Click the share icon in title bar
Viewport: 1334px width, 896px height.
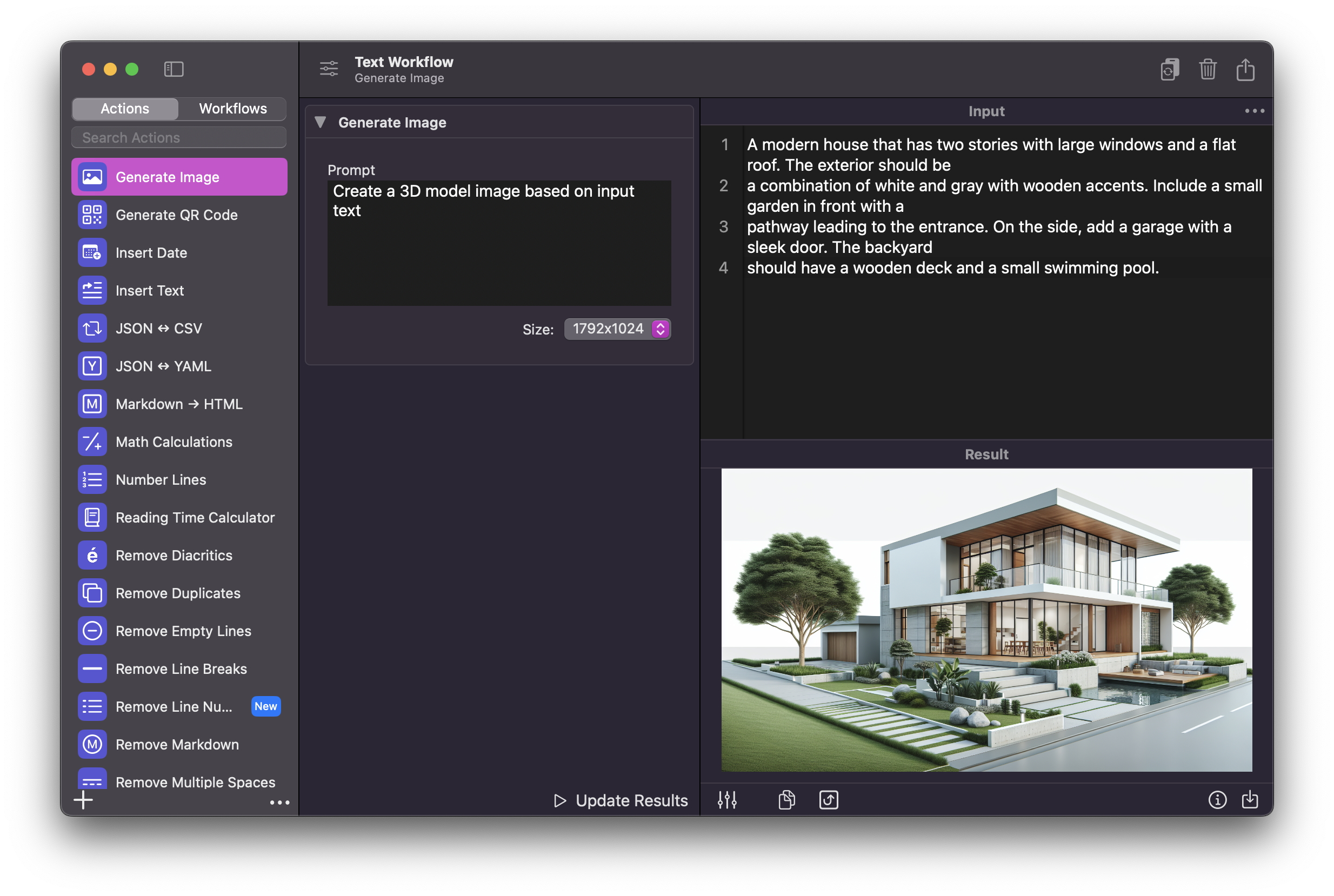point(1245,70)
